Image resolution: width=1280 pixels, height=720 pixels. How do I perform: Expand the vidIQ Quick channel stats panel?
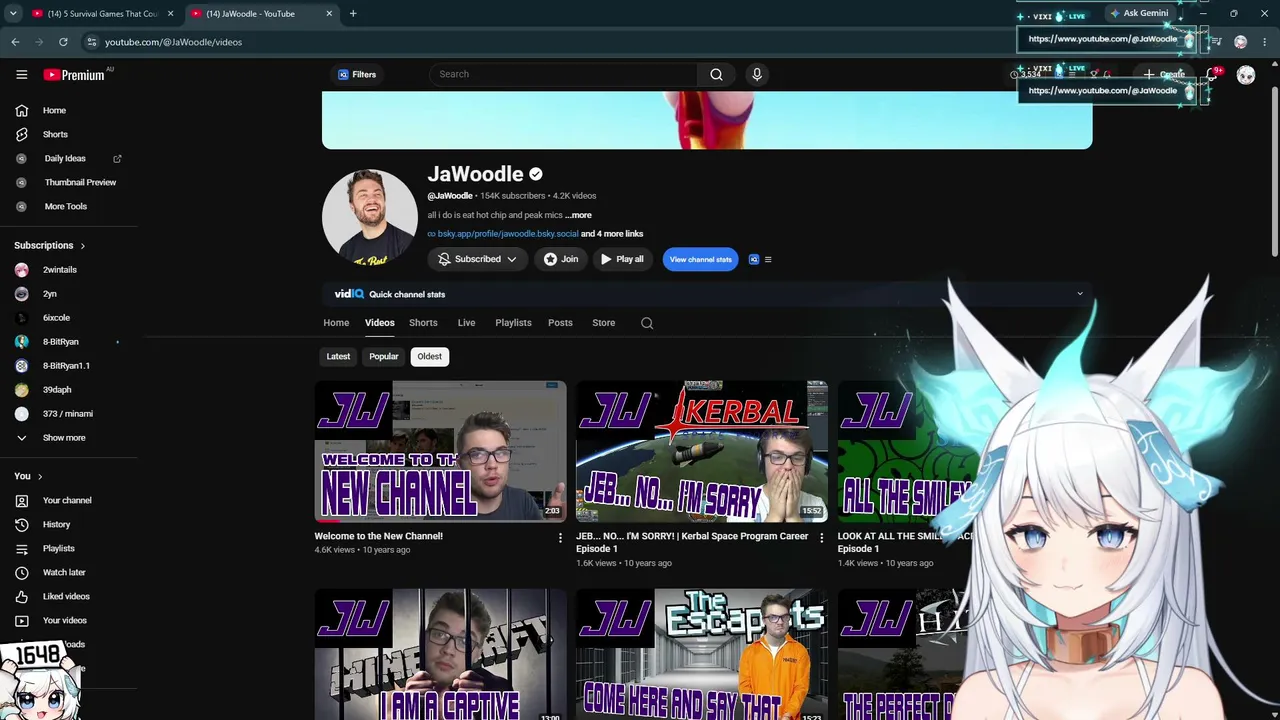coord(1079,294)
